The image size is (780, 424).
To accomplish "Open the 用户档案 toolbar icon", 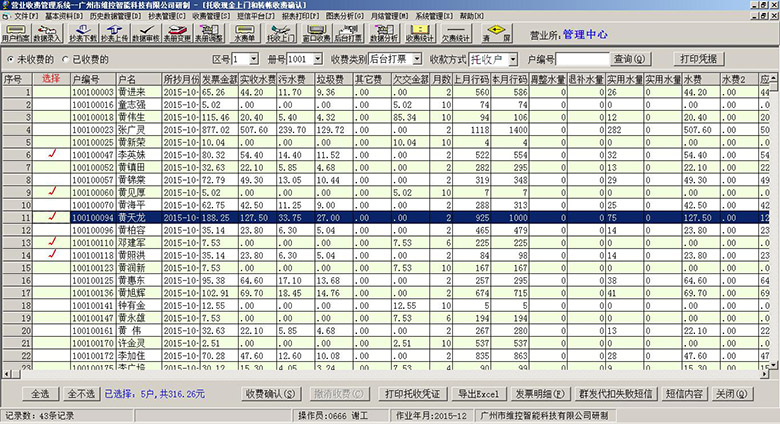I will click(x=16, y=33).
